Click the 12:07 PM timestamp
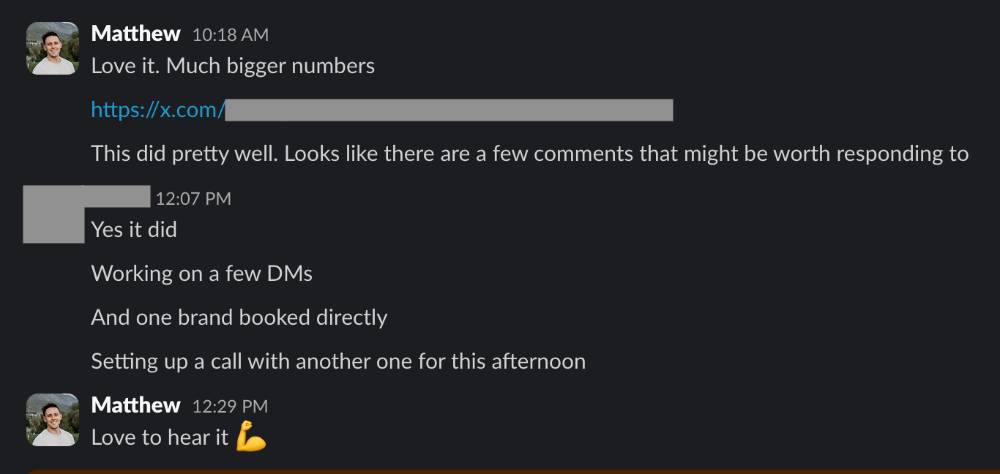 click(193, 199)
